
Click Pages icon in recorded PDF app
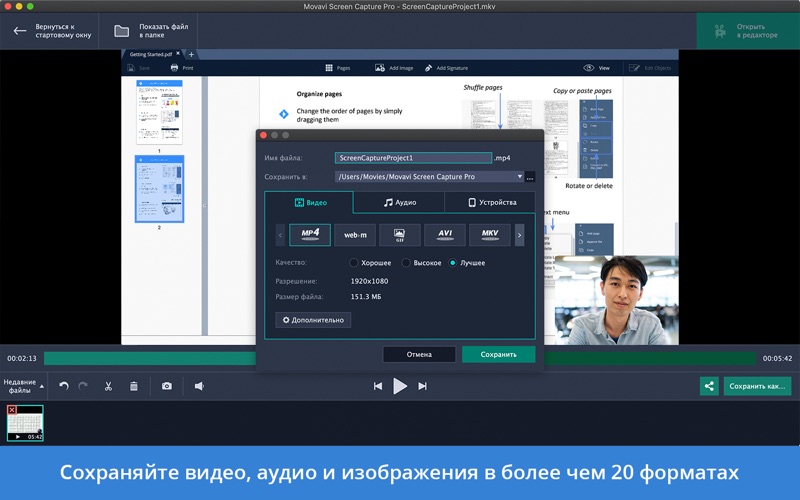pyautogui.click(x=329, y=68)
